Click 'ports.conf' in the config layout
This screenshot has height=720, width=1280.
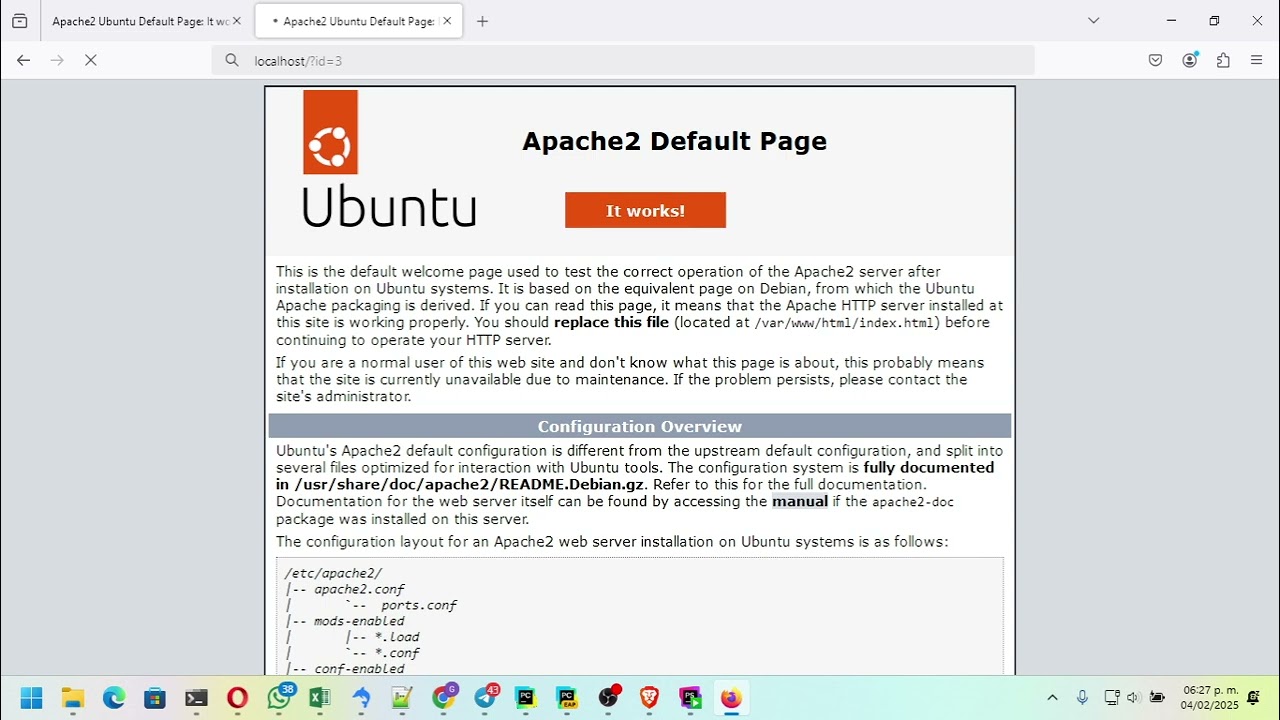419,605
